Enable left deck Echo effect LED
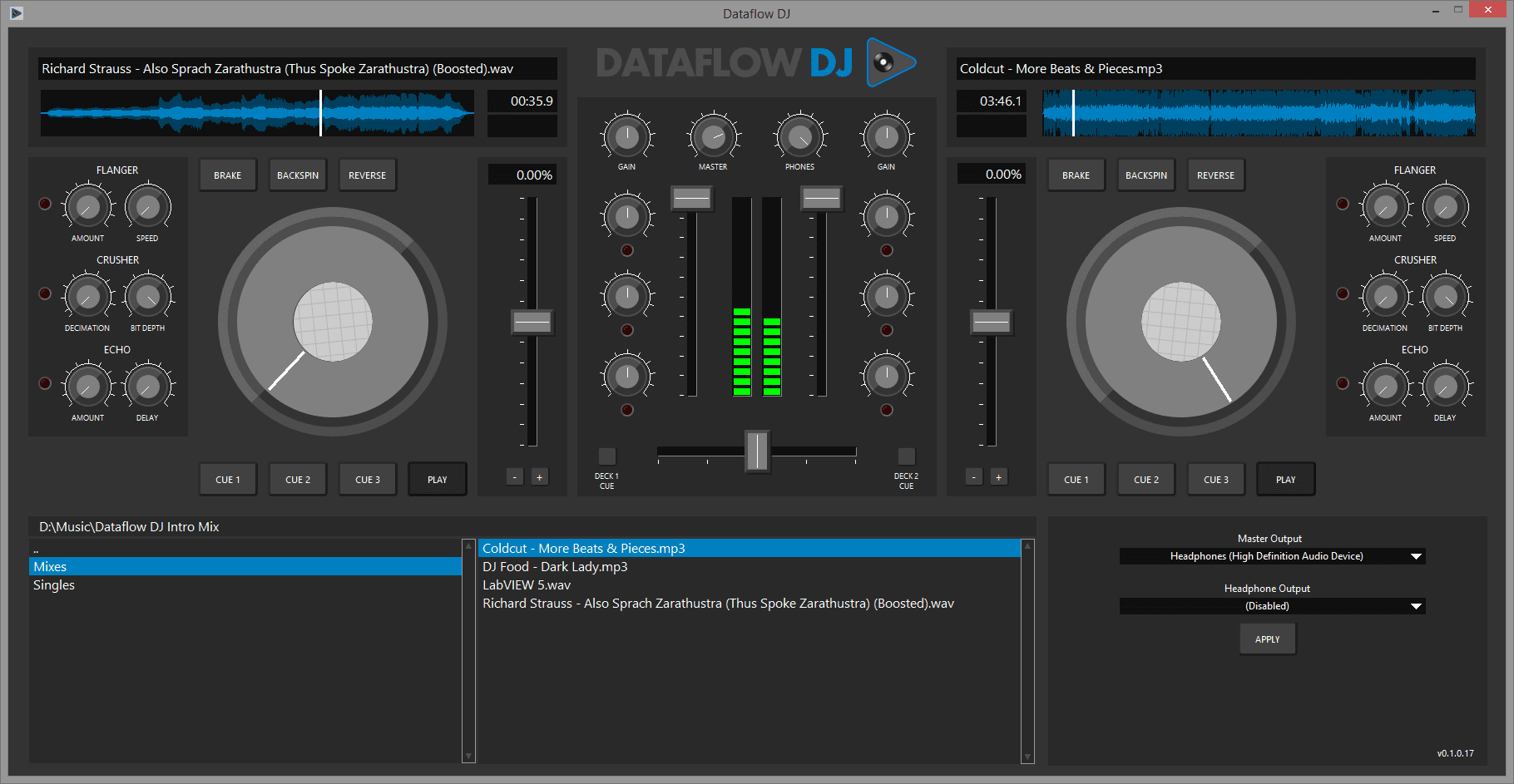 point(45,383)
